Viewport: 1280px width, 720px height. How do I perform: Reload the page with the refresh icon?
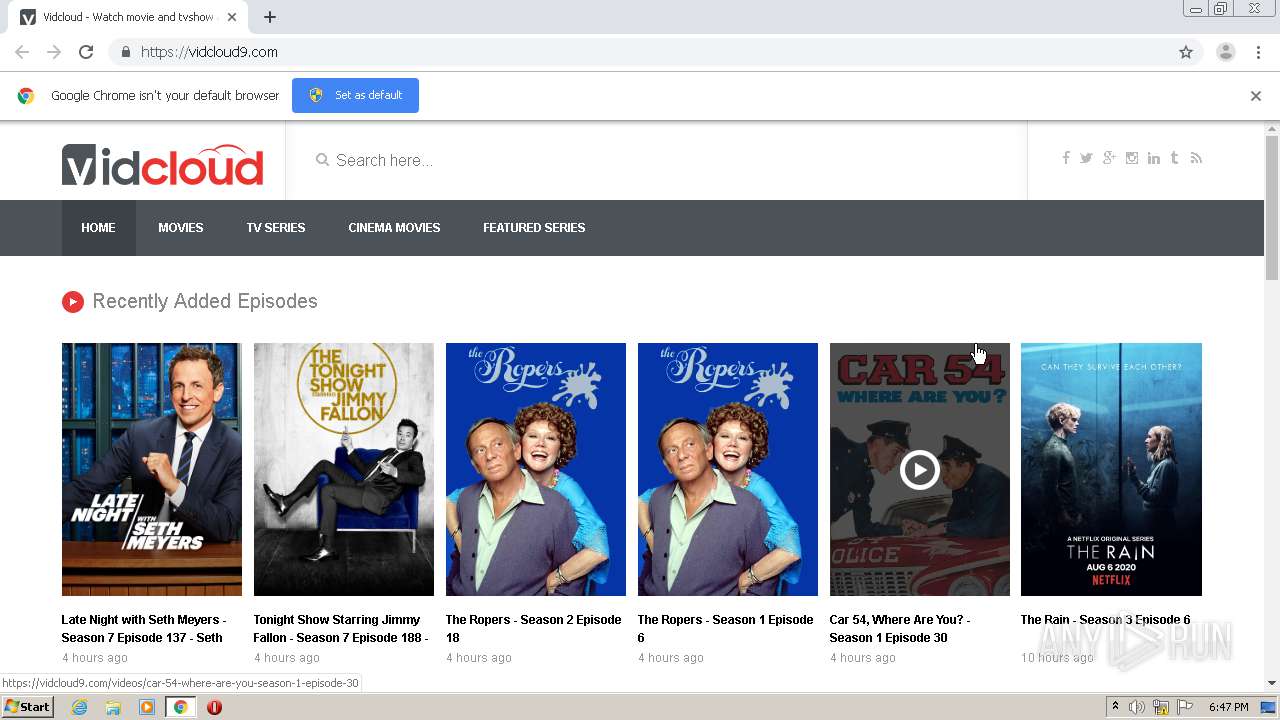point(86,52)
